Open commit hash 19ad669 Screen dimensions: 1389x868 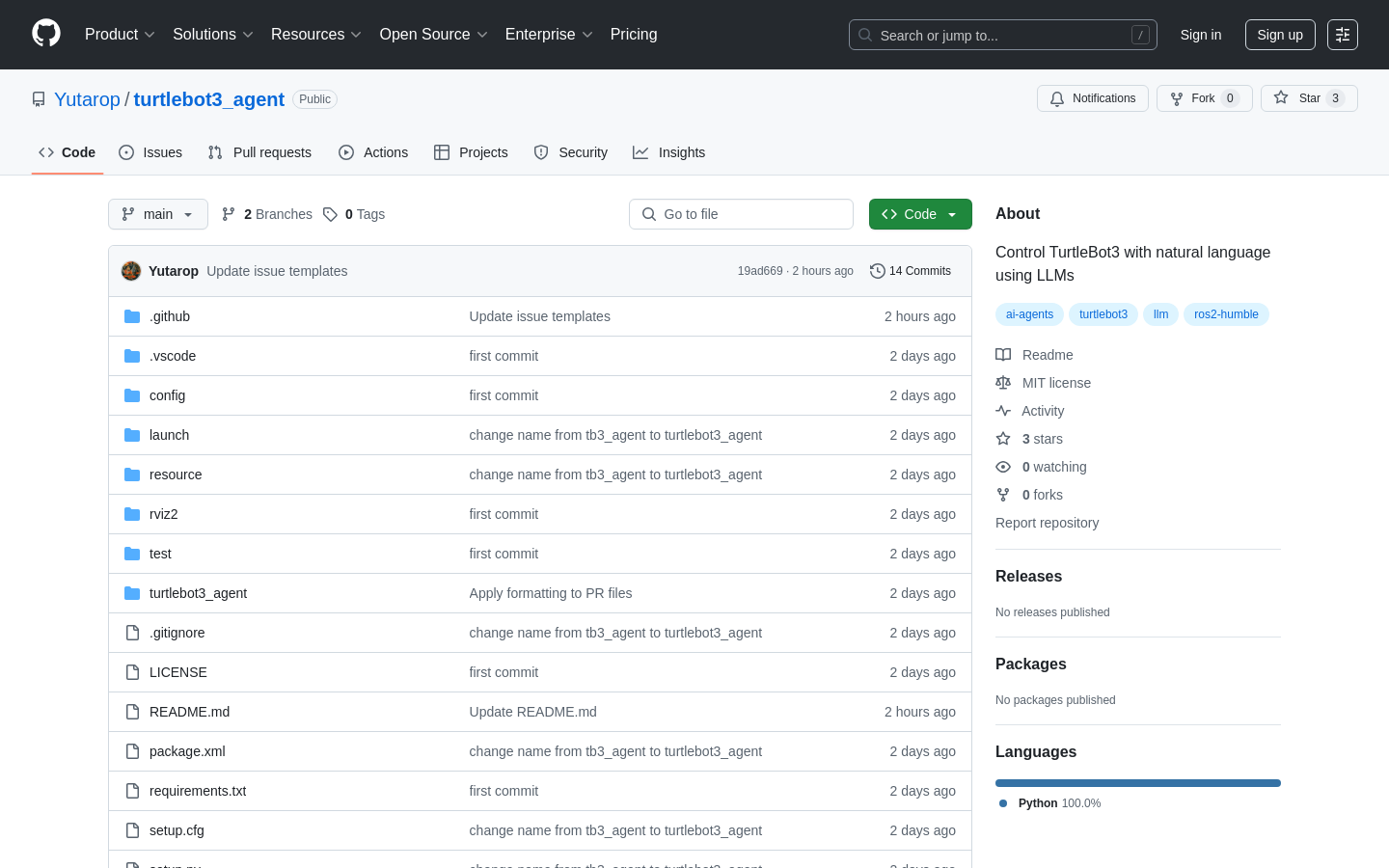[x=760, y=271]
